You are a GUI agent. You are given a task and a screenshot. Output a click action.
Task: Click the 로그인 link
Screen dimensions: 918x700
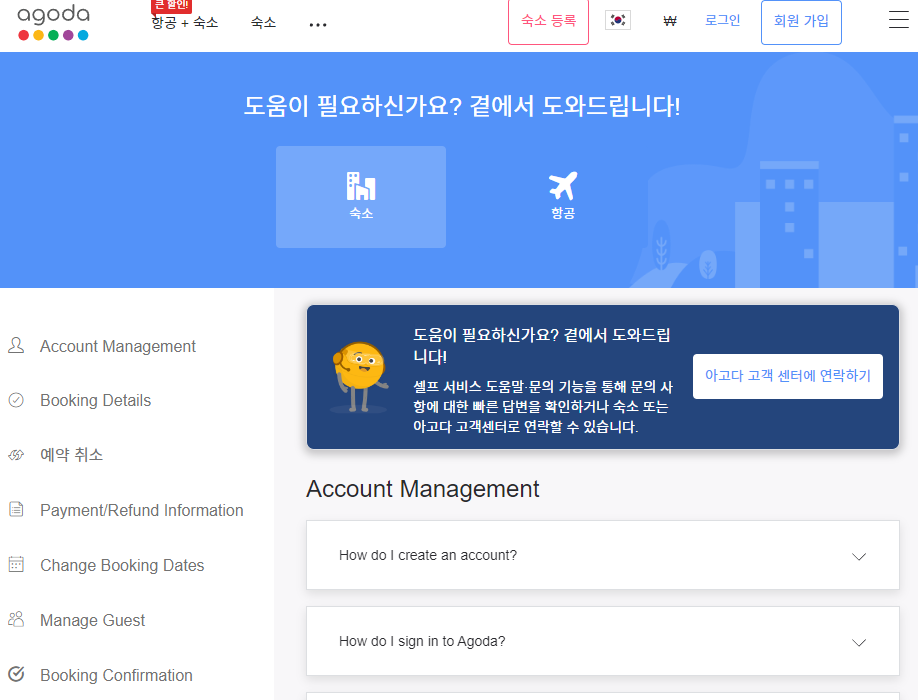pyautogui.click(x=722, y=20)
